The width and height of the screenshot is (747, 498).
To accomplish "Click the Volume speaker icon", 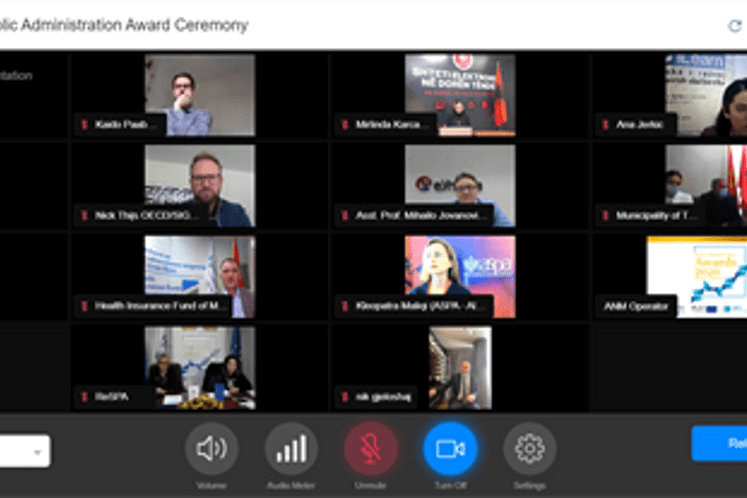I will [211, 449].
